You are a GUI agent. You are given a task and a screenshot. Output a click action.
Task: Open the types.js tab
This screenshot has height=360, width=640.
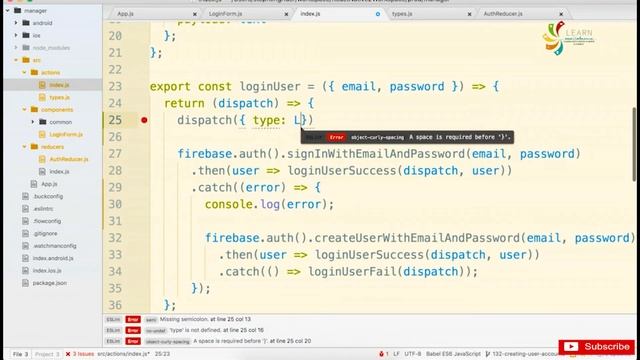[402, 14]
